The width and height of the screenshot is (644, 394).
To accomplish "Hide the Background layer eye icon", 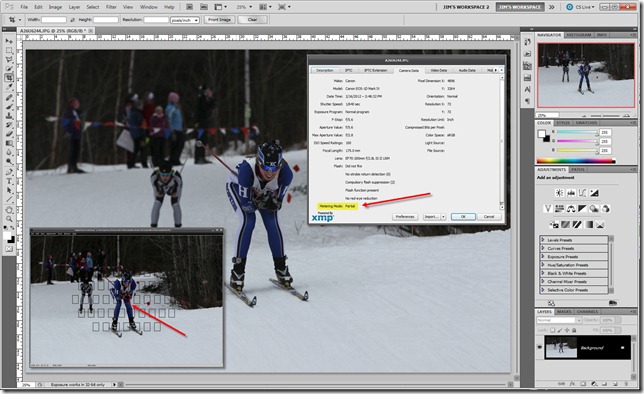I will [540, 347].
